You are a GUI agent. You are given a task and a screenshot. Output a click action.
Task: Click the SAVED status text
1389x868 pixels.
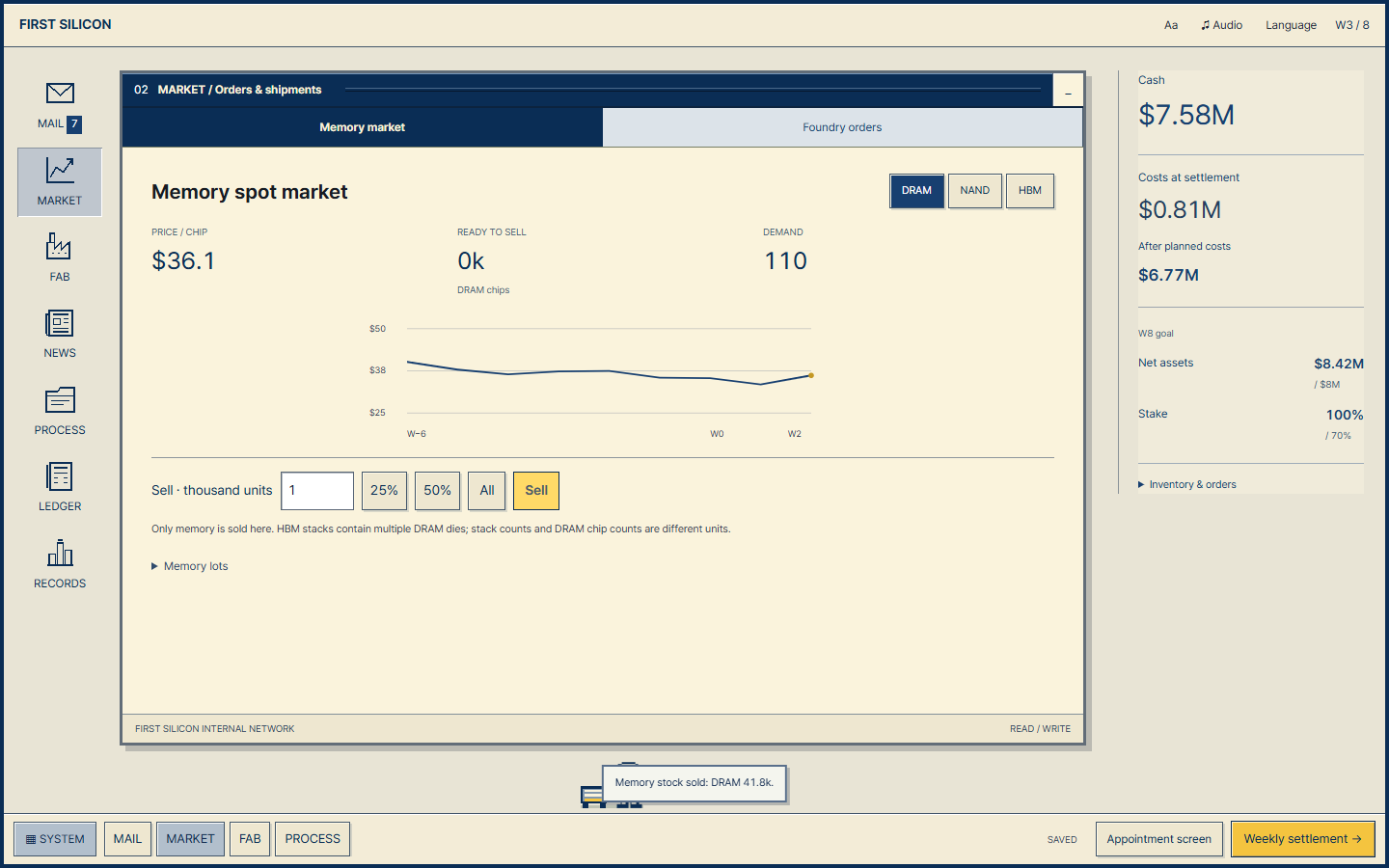(x=1062, y=840)
